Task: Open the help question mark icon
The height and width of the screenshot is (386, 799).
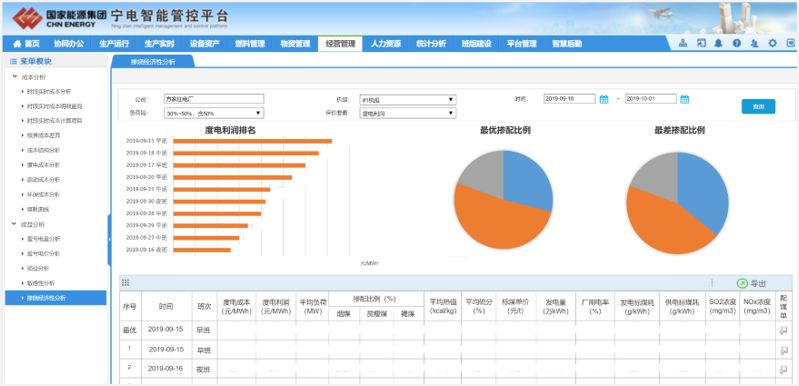Action: click(736, 44)
